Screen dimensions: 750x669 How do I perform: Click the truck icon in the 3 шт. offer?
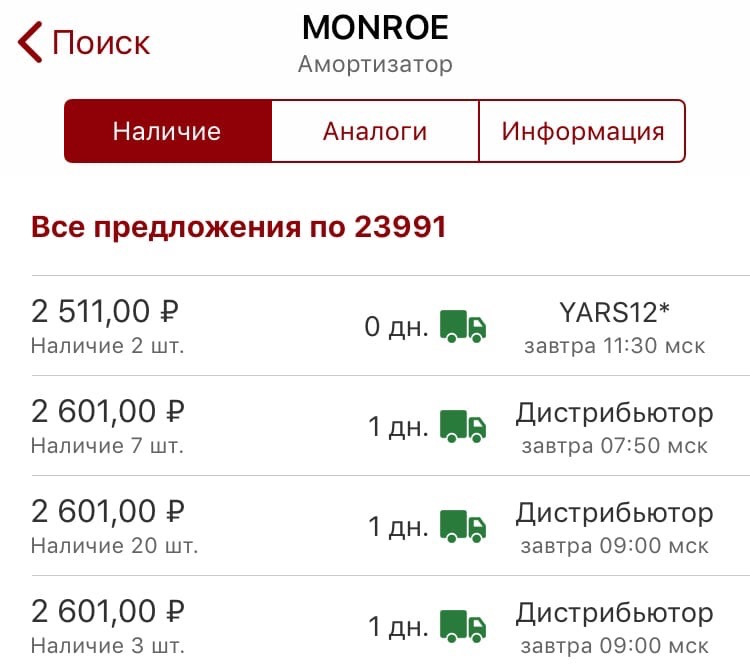point(463,626)
